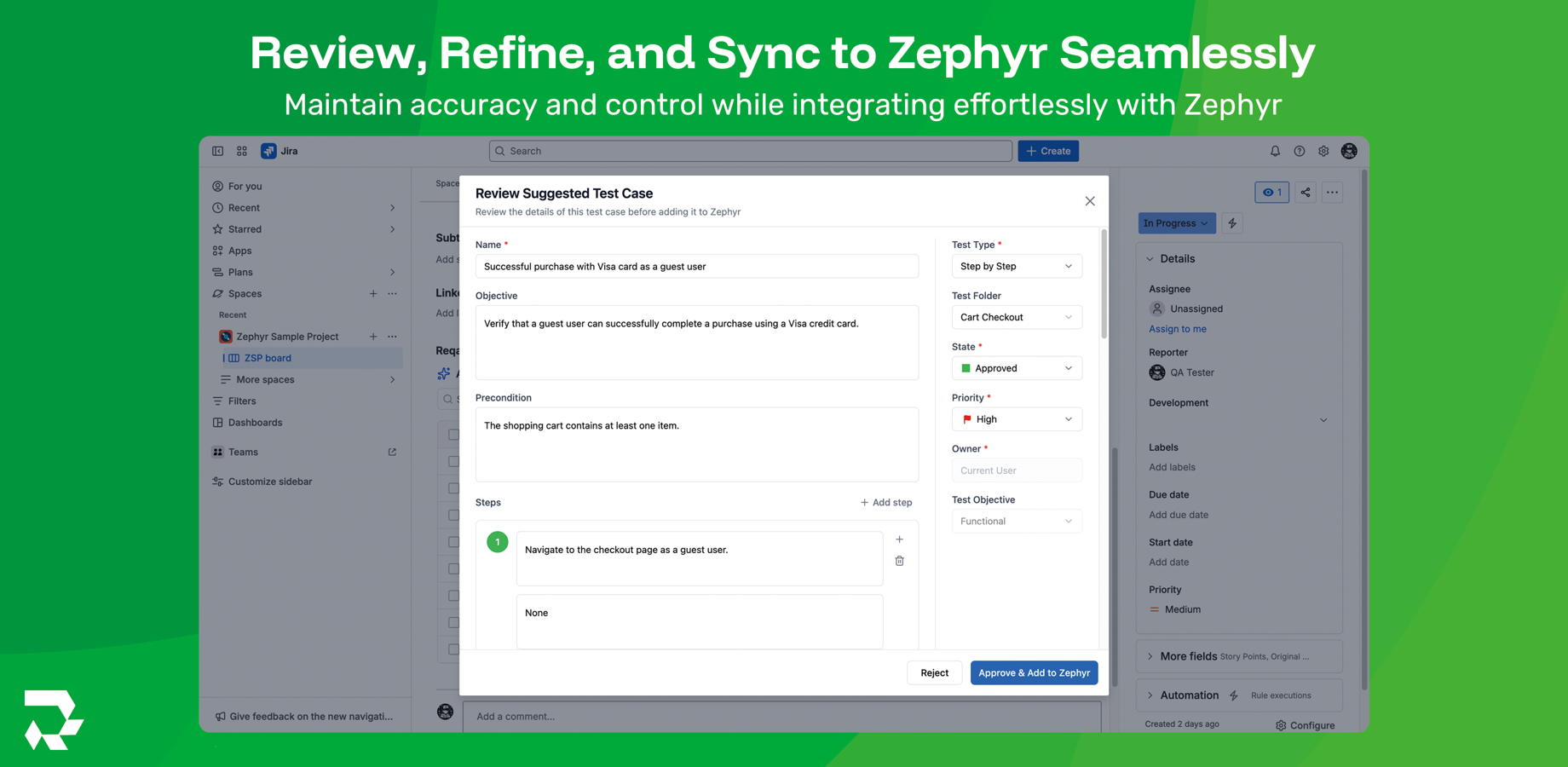Click the Assign to me link
This screenshot has height=767, width=1568.
pos(1177,328)
